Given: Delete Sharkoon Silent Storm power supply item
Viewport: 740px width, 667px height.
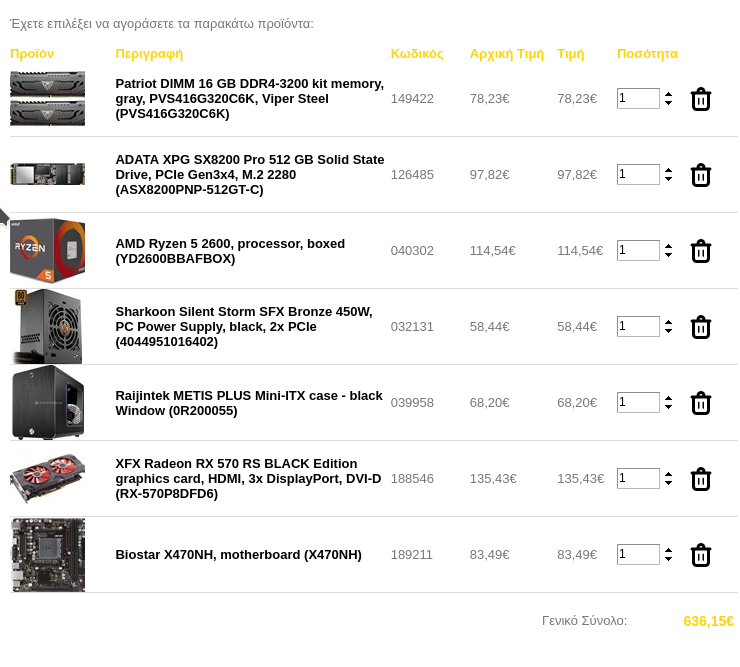Looking at the screenshot, I should coord(701,327).
